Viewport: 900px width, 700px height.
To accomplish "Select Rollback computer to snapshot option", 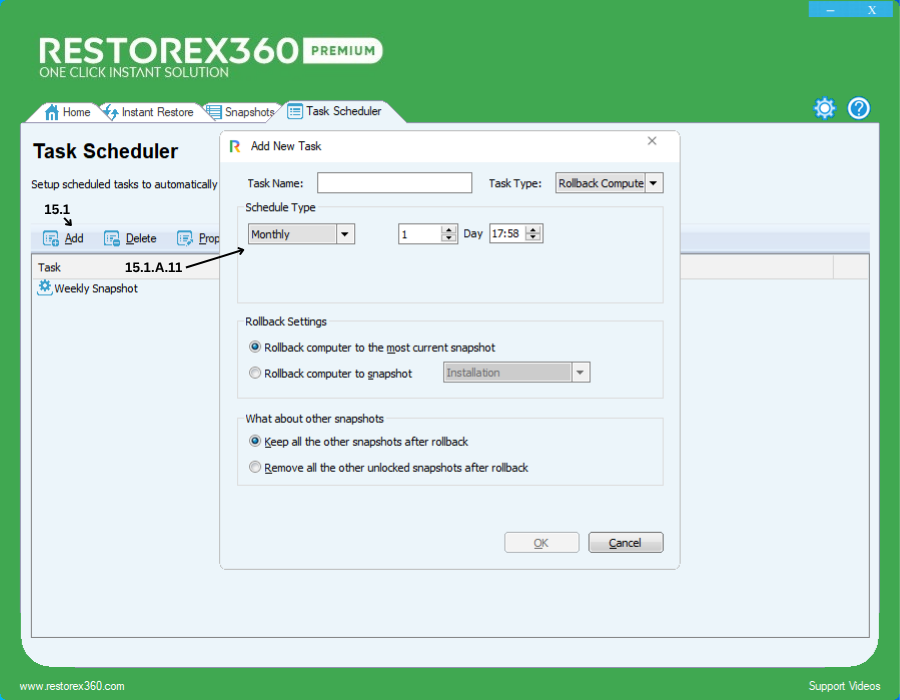I will (x=256, y=373).
